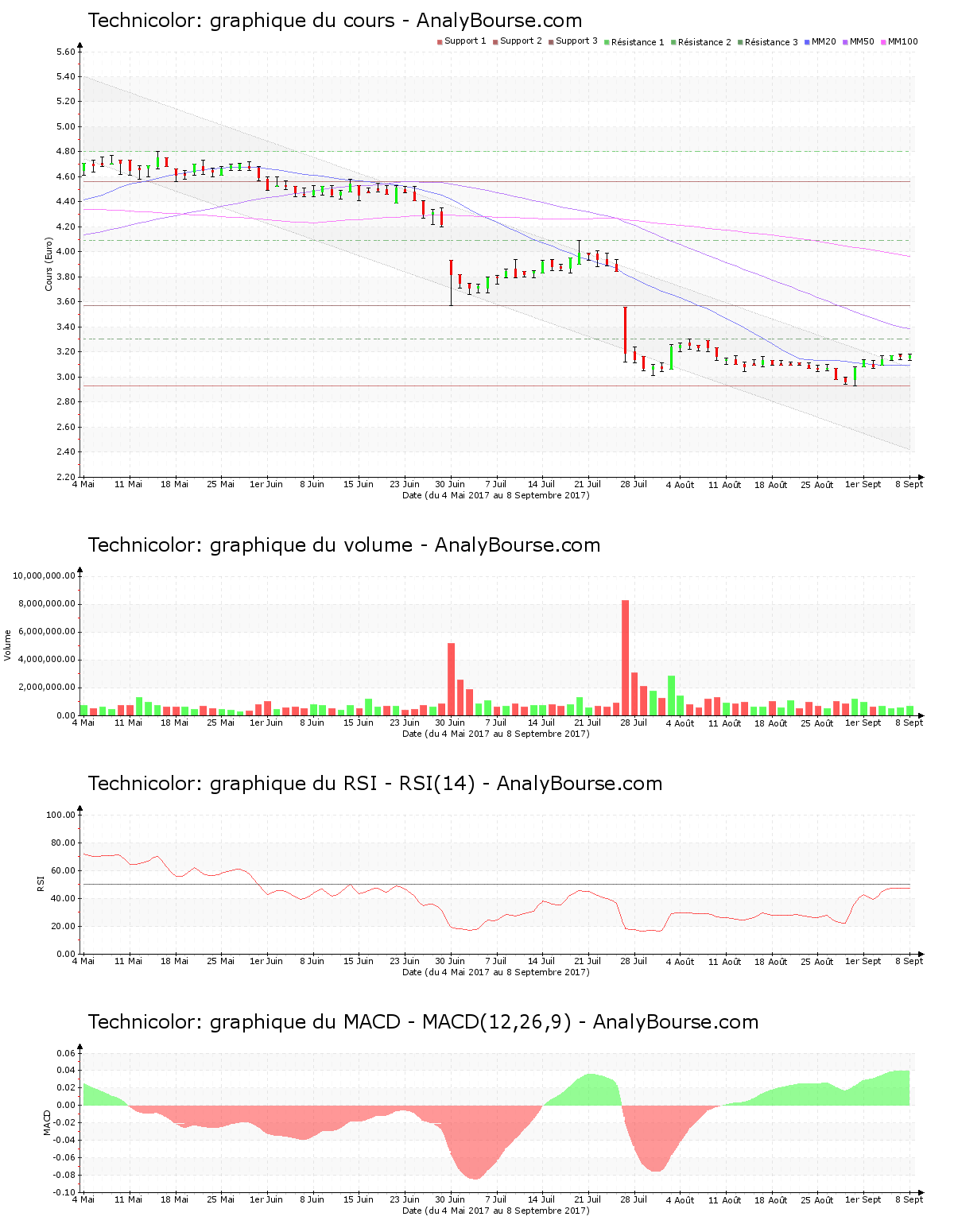Click the 'graphique du MACD - MACD(12,26,9)' title
Image resolution: width=954 pixels, height=1232 pixels.
tap(423, 1022)
